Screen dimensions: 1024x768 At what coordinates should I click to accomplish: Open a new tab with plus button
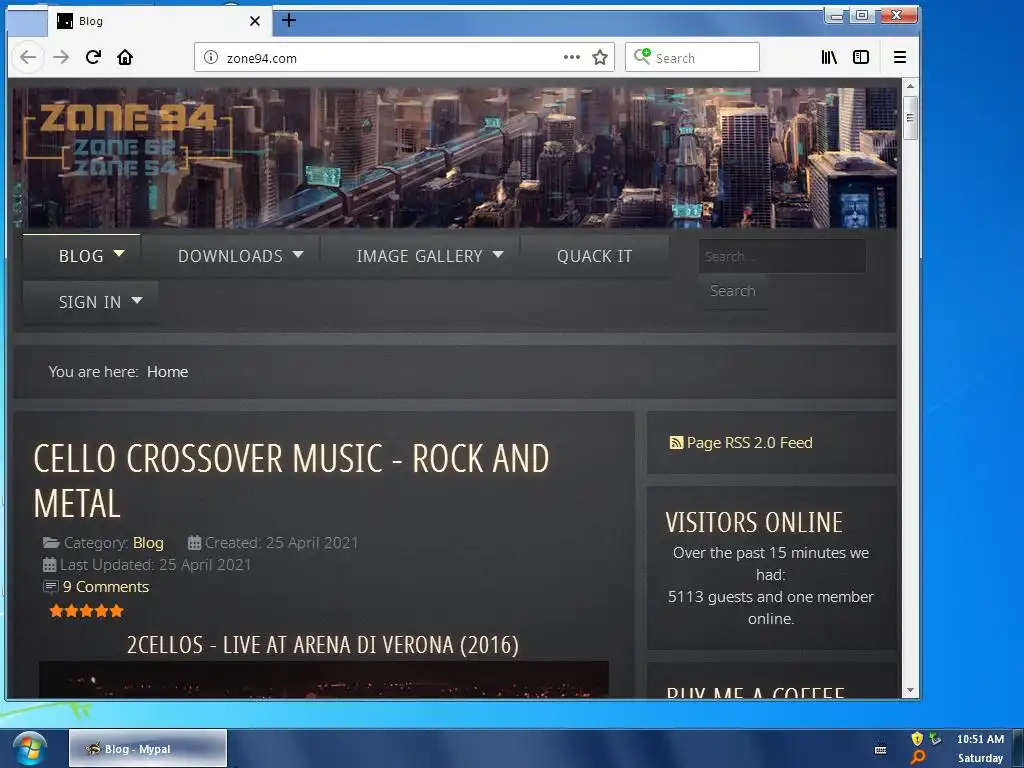click(289, 21)
